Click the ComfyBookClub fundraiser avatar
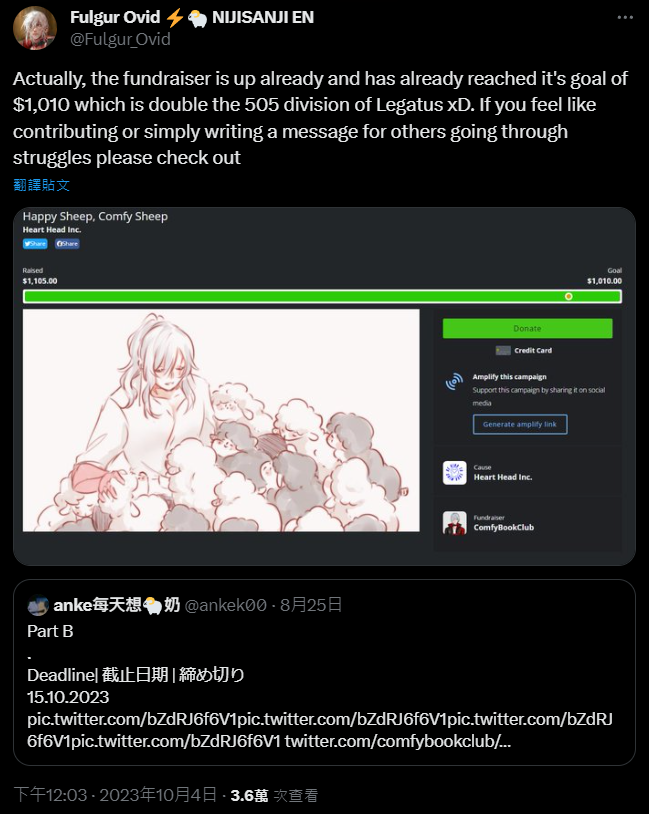 click(454, 523)
